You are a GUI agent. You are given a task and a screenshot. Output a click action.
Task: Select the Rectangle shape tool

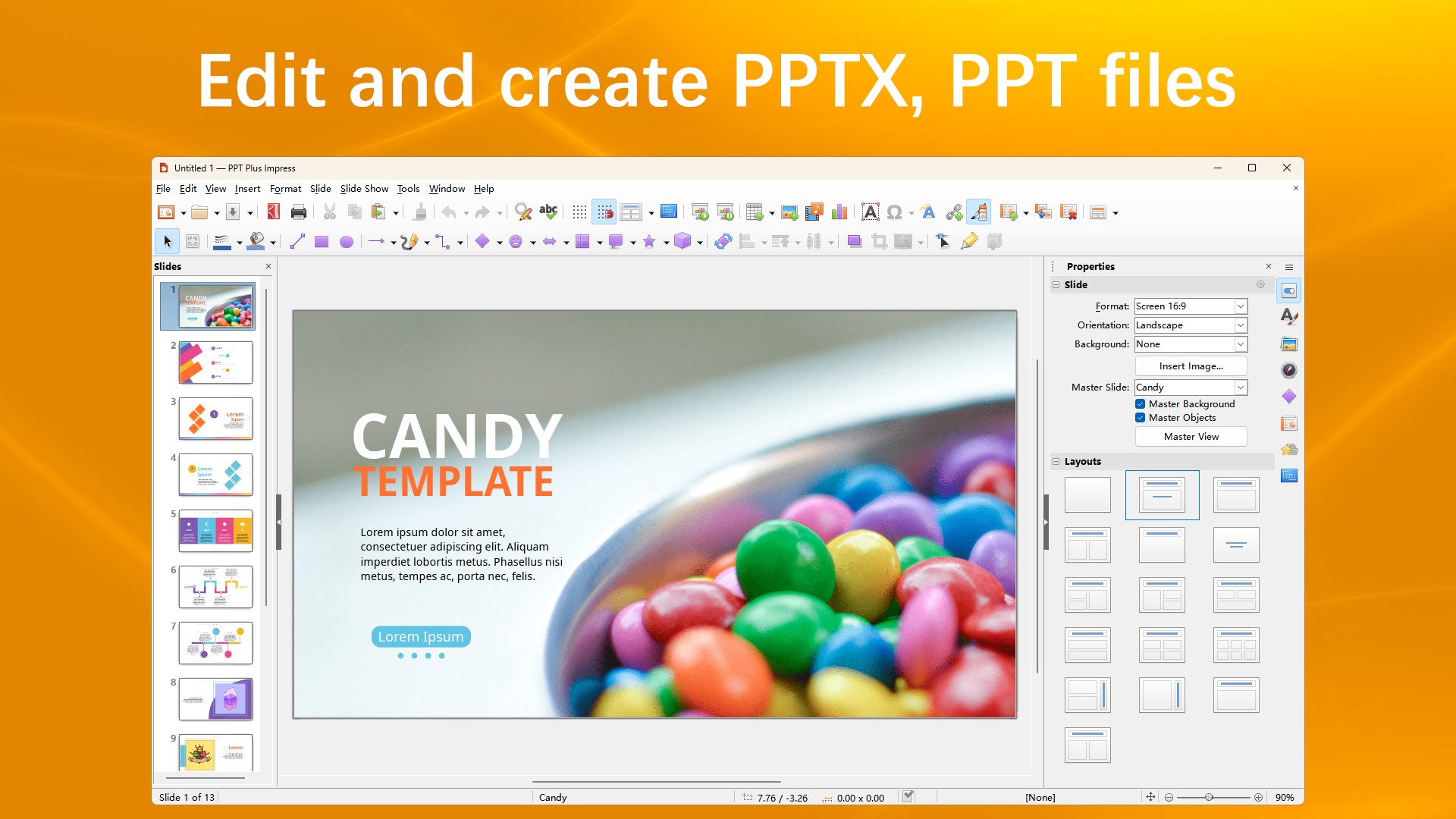point(322,242)
